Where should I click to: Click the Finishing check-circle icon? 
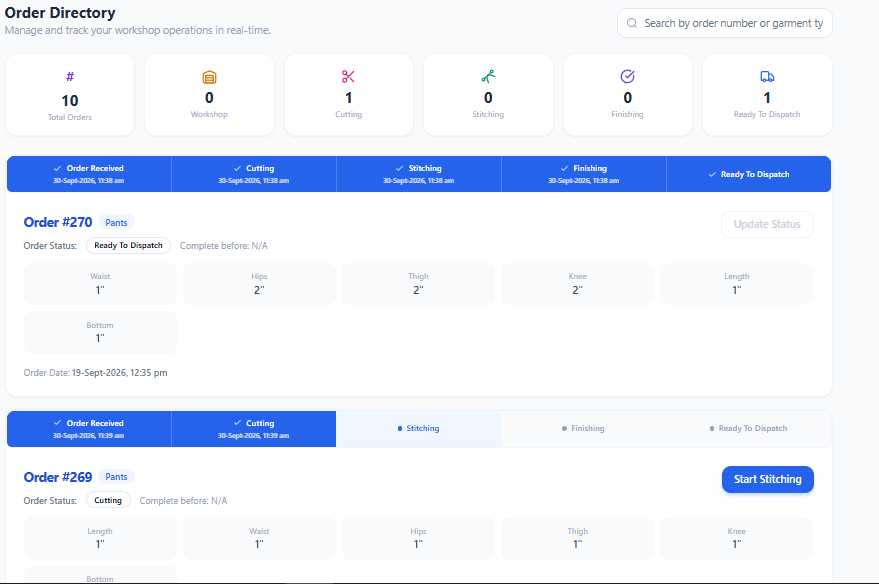pos(627,76)
